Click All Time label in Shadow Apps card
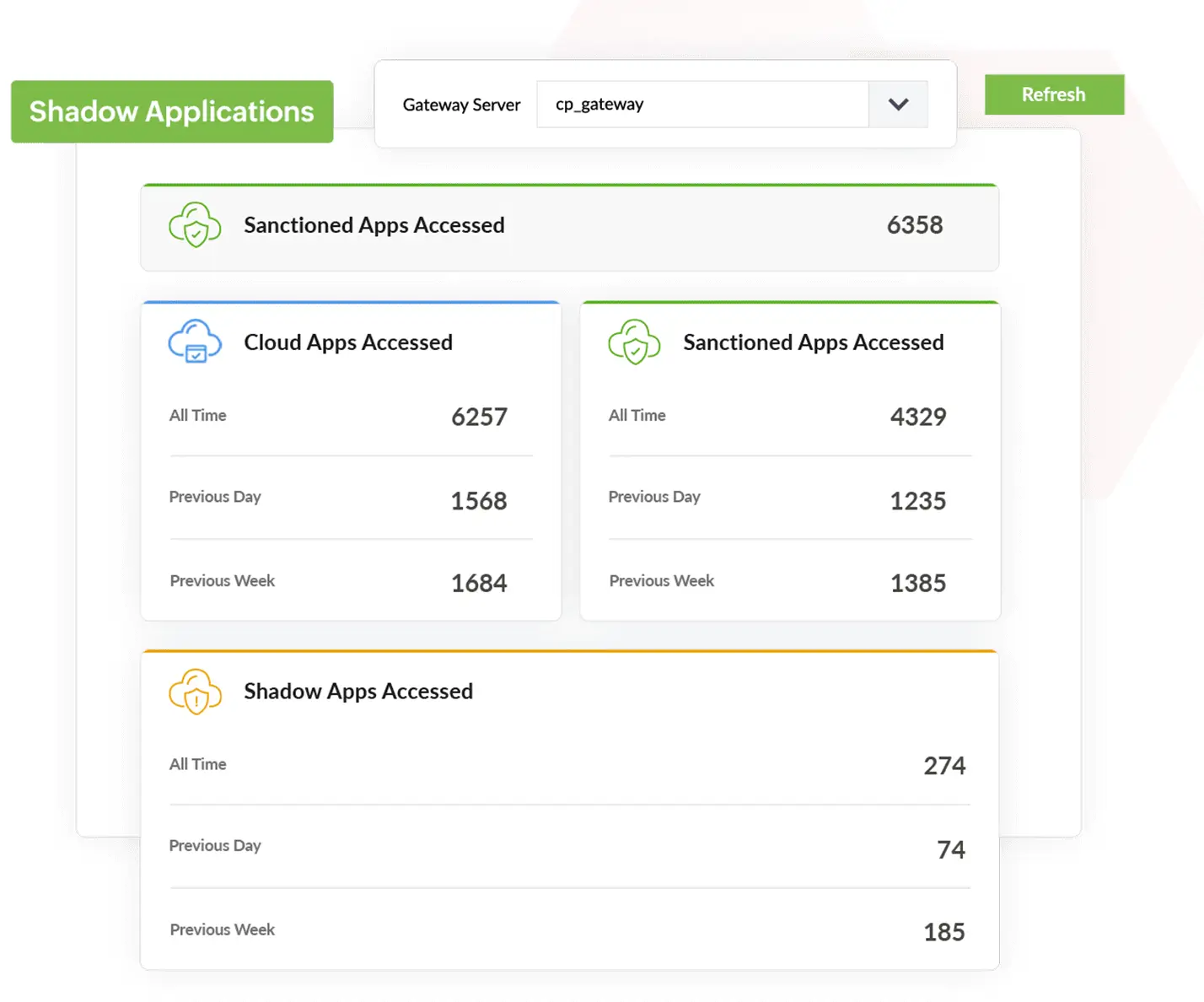This screenshot has height=1002, width=1204. (198, 764)
